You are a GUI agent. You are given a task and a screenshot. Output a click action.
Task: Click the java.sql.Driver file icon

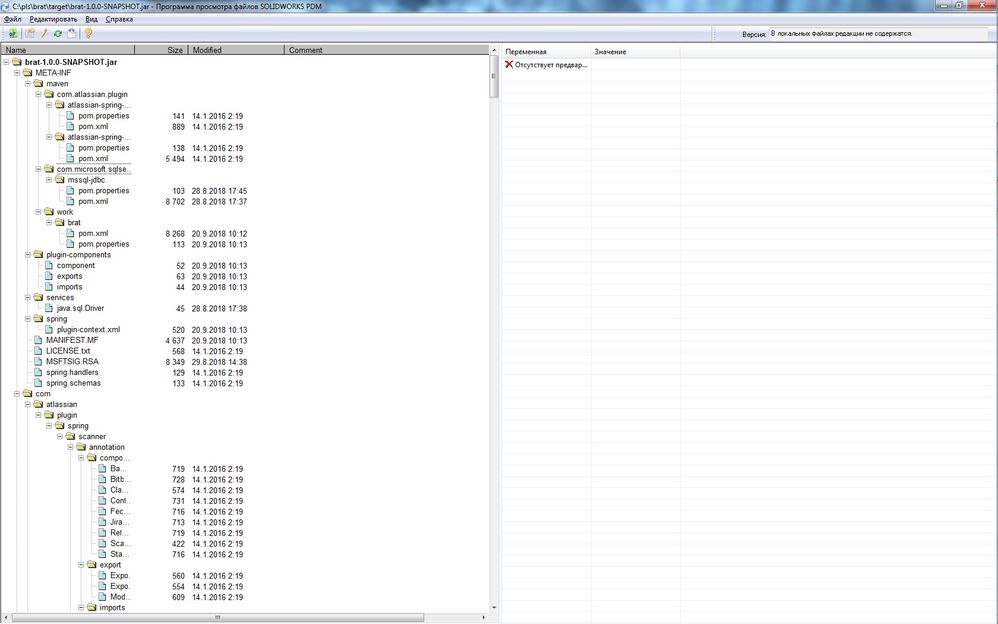[x=49, y=308]
